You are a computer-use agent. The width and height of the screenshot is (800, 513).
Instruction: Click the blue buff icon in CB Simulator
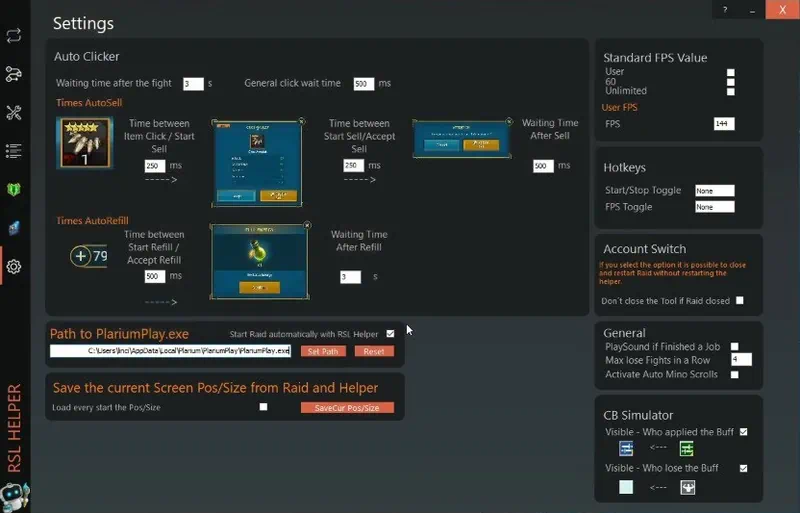626,449
